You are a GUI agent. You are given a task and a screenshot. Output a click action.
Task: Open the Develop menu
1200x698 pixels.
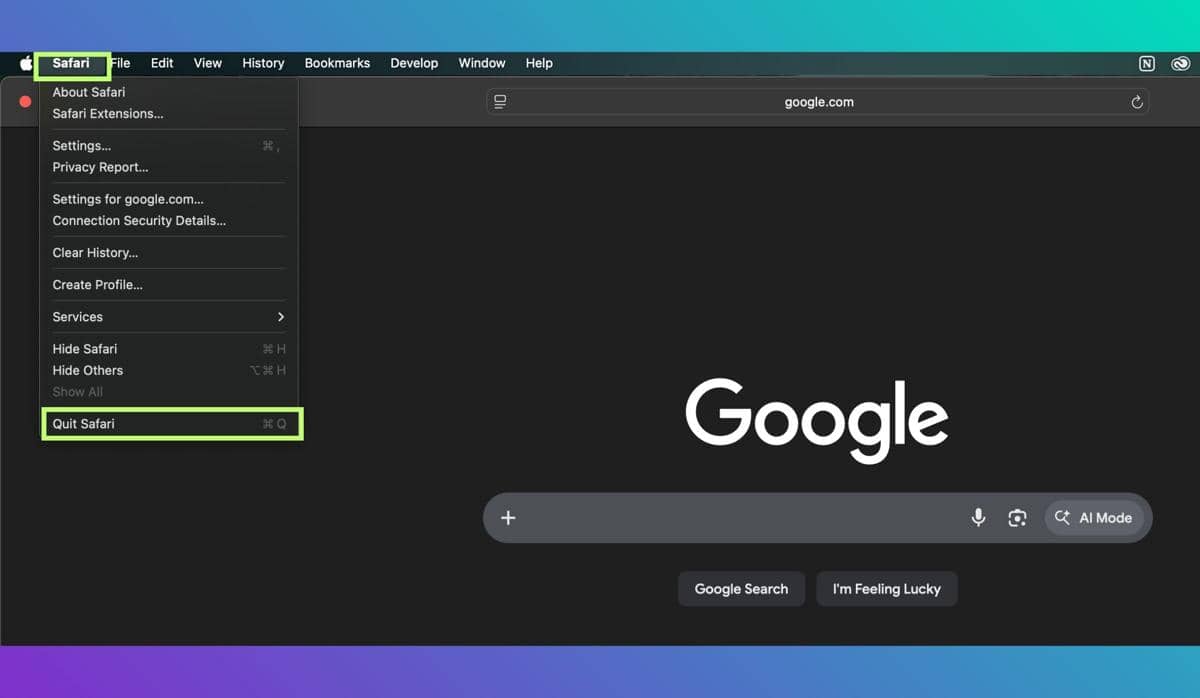click(414, 63)
